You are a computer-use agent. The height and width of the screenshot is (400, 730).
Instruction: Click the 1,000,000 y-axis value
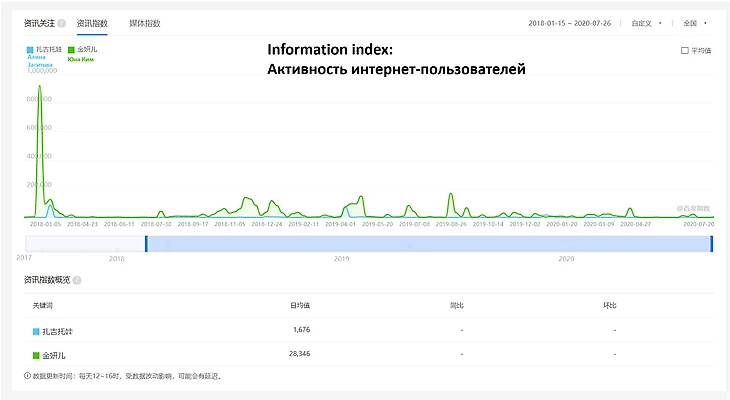point(42,70)
